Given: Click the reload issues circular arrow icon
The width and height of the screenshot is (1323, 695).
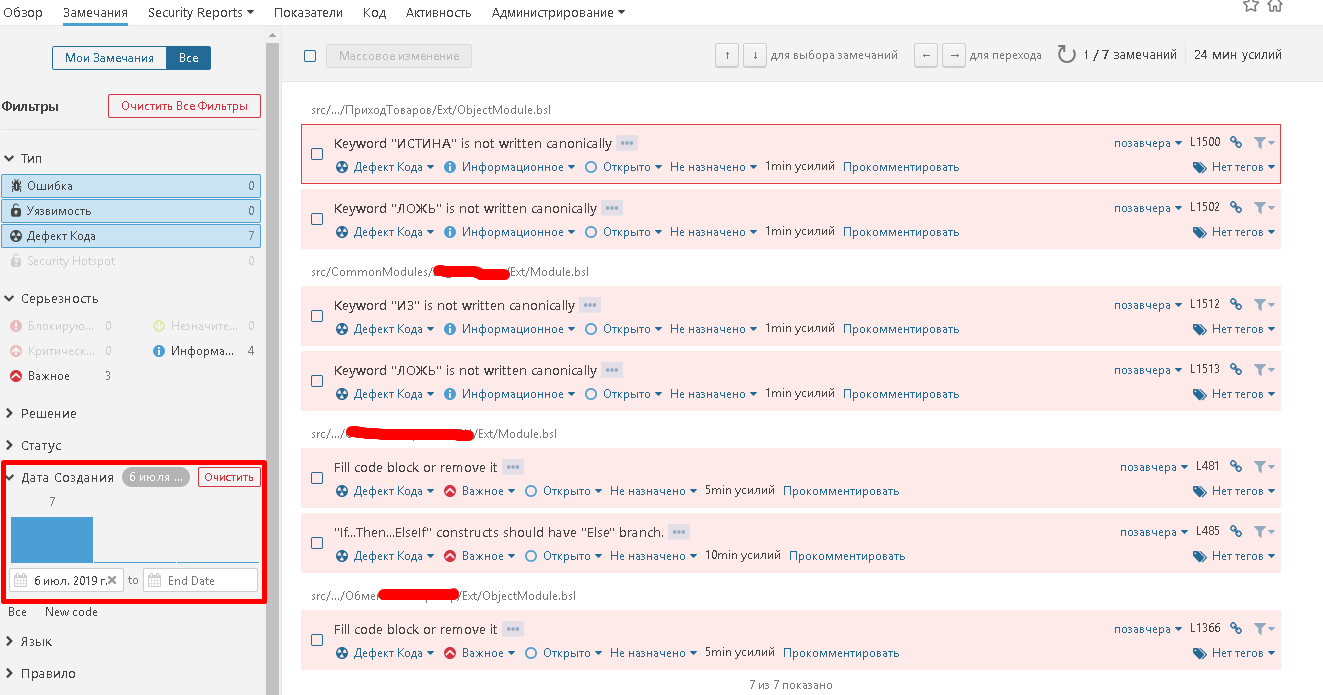Looking at the screenshot, I should click(x=1067, y=55).
